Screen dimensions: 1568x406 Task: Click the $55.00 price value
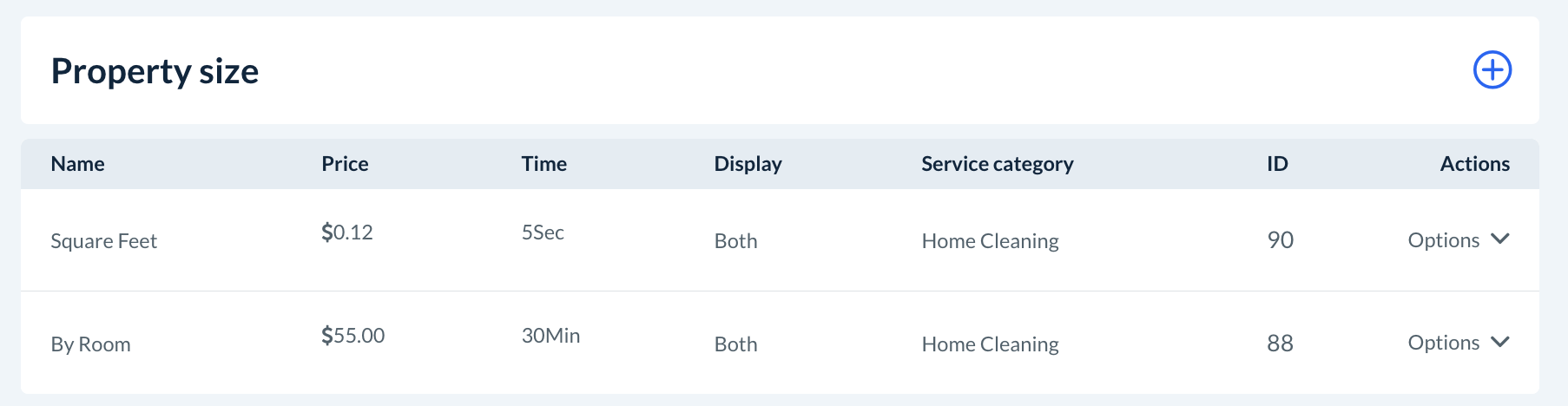(x=352, y=336)
